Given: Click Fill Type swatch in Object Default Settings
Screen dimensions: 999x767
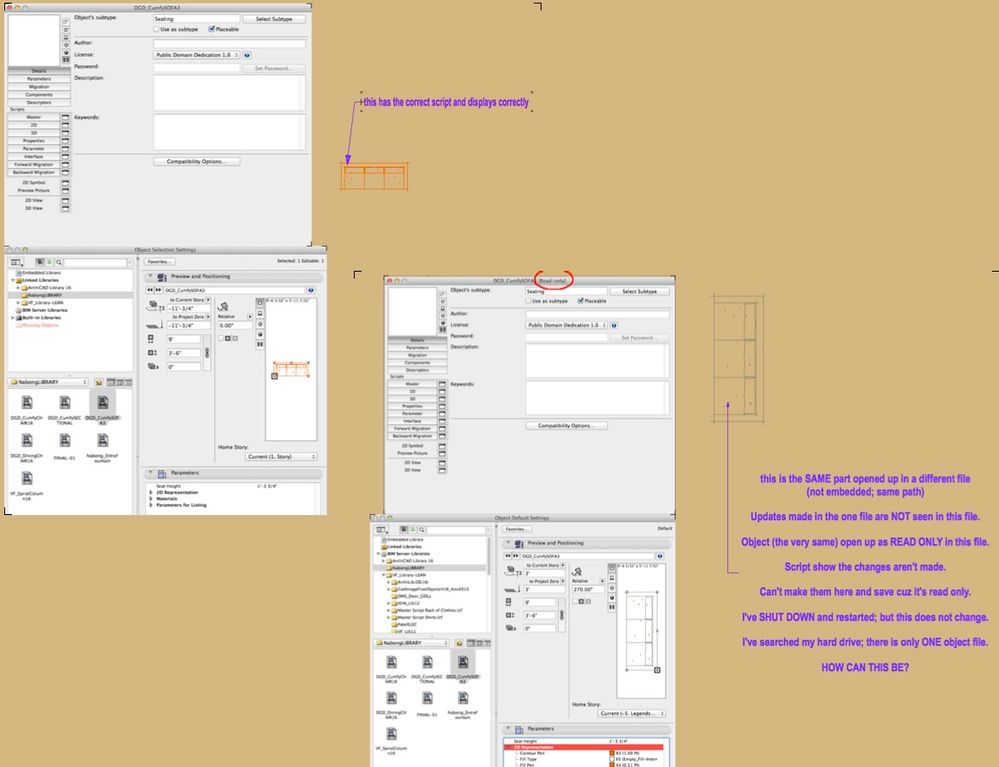Looking at the screenshot, I should coord(612,759).
